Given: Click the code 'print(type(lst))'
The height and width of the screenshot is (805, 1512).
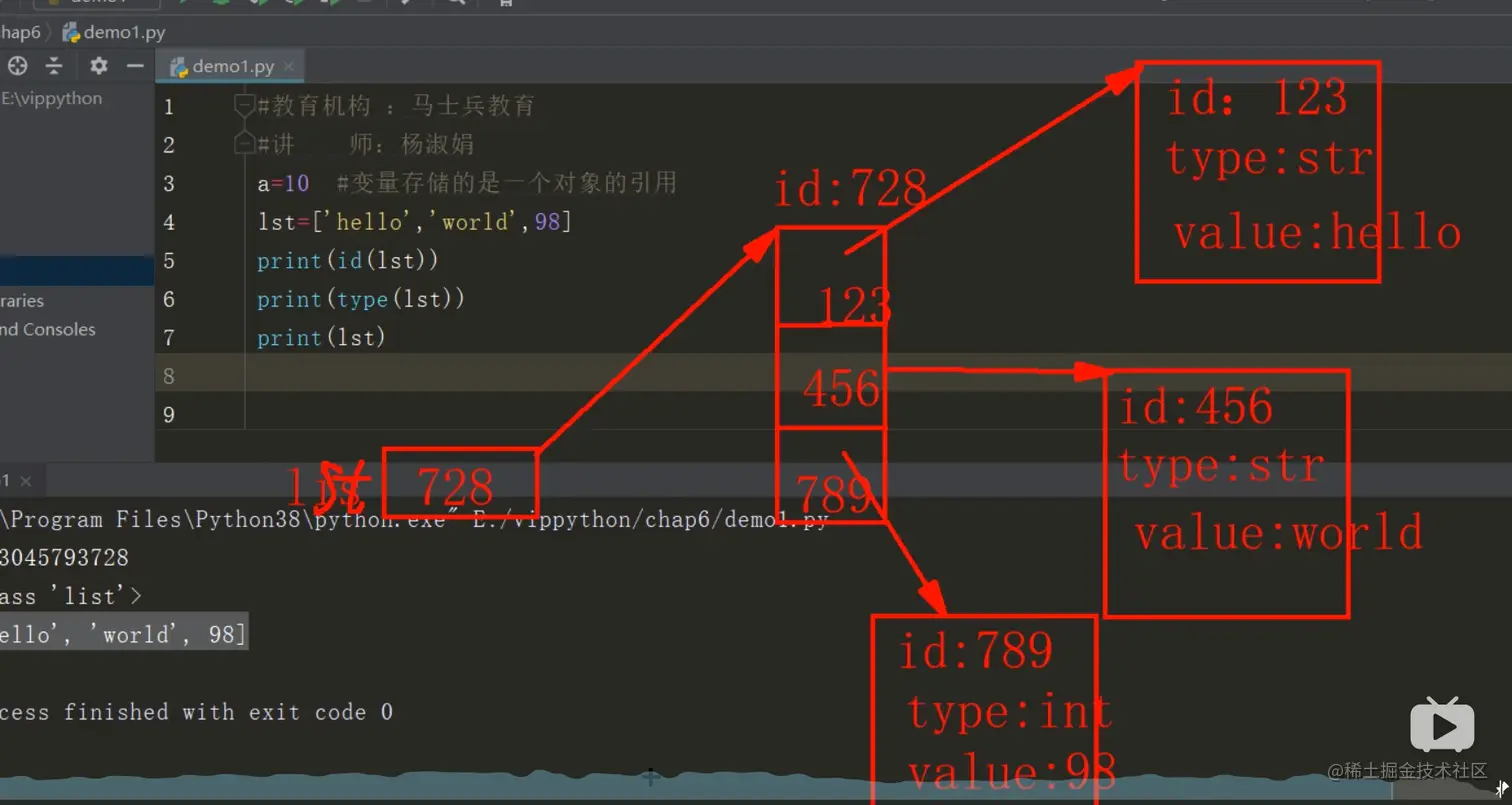Looking at the screenshot, I should pos(361,299).
